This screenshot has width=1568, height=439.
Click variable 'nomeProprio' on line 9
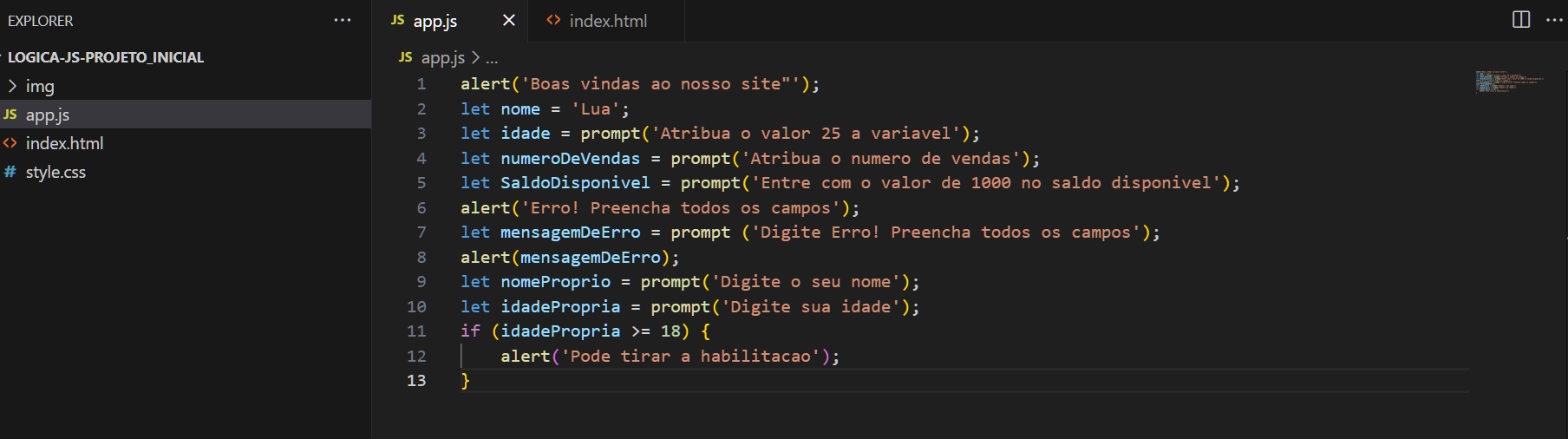coord(556,282)
